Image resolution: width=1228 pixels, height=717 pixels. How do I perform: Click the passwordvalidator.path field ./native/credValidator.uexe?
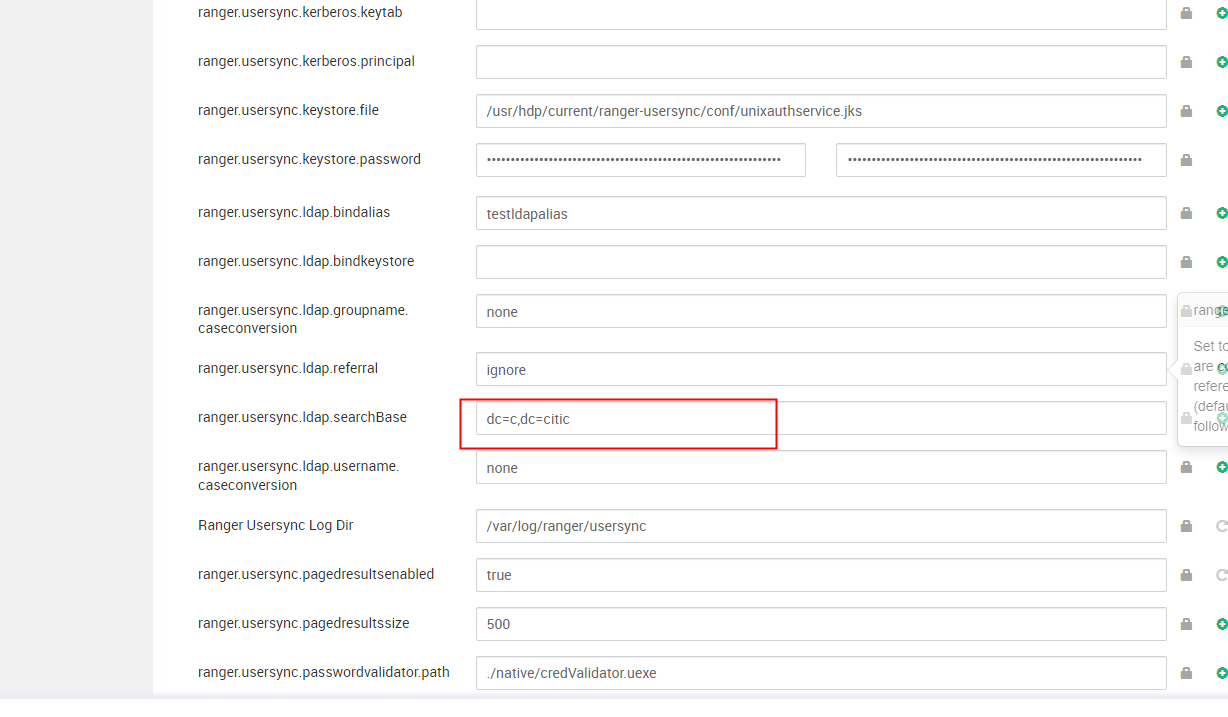tap(821, 673)
